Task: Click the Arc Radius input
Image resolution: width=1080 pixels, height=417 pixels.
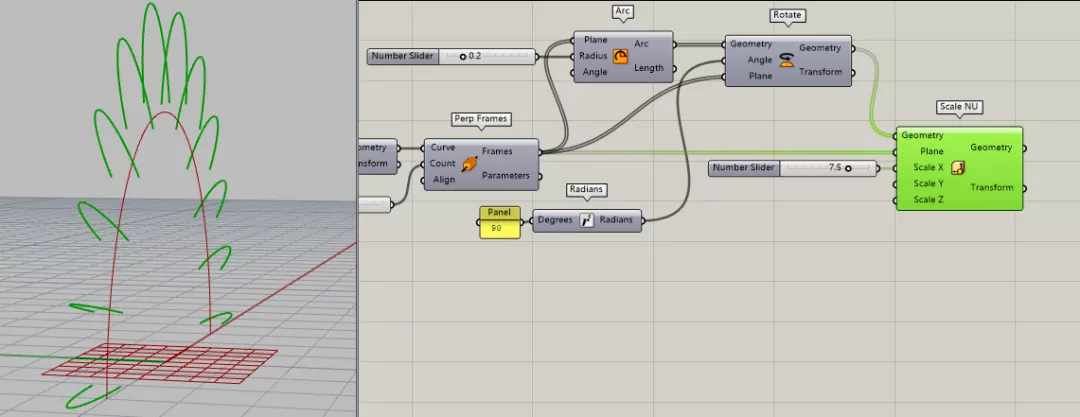Action: click(593, 56)
